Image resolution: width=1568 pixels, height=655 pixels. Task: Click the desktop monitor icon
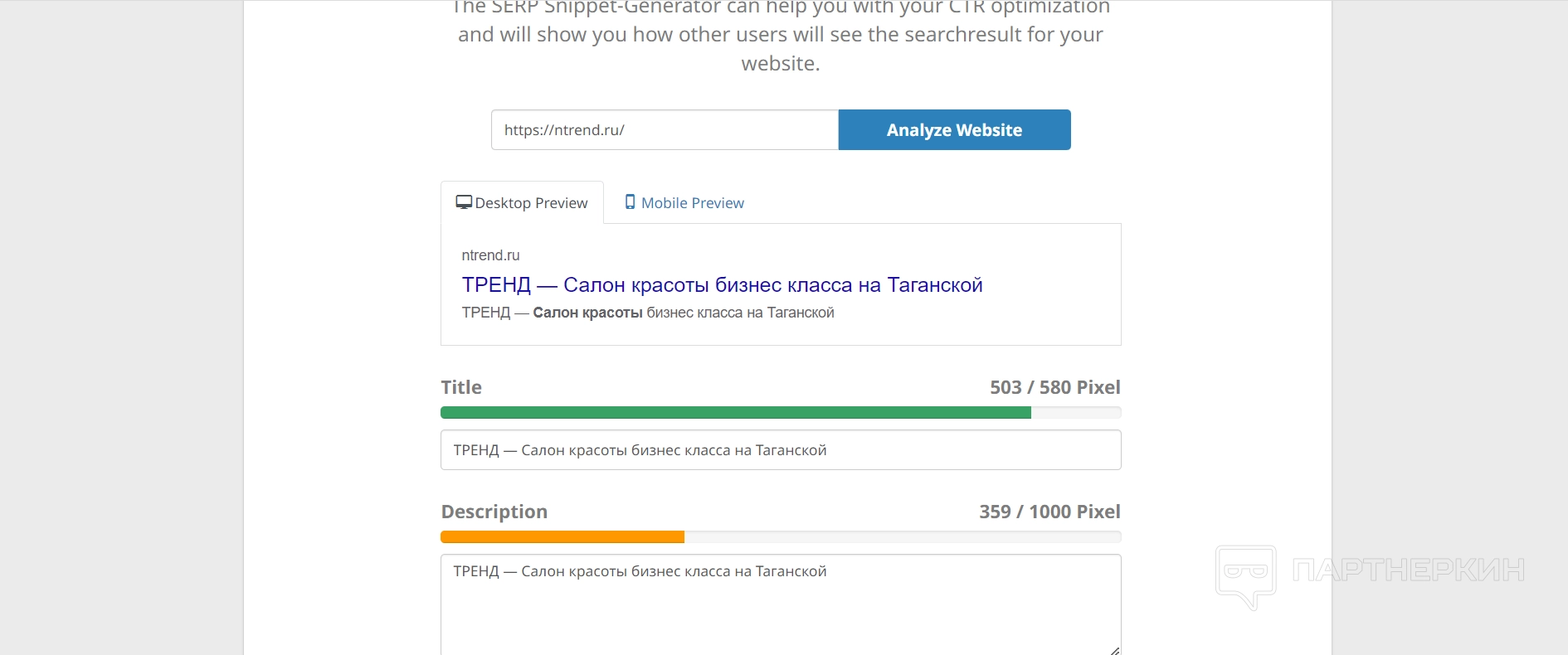pyautogui.click(x=464, y=202)
